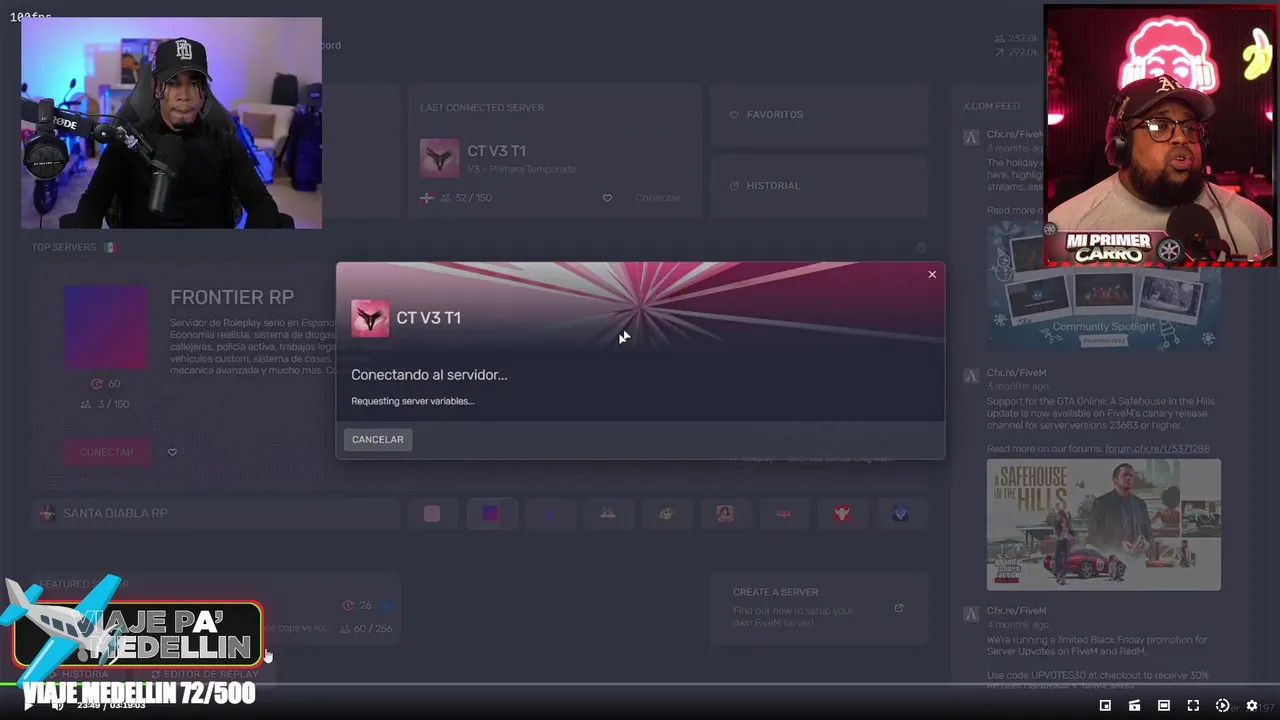
Task: Open FAVORITOS section
Action: pos(818,115)
